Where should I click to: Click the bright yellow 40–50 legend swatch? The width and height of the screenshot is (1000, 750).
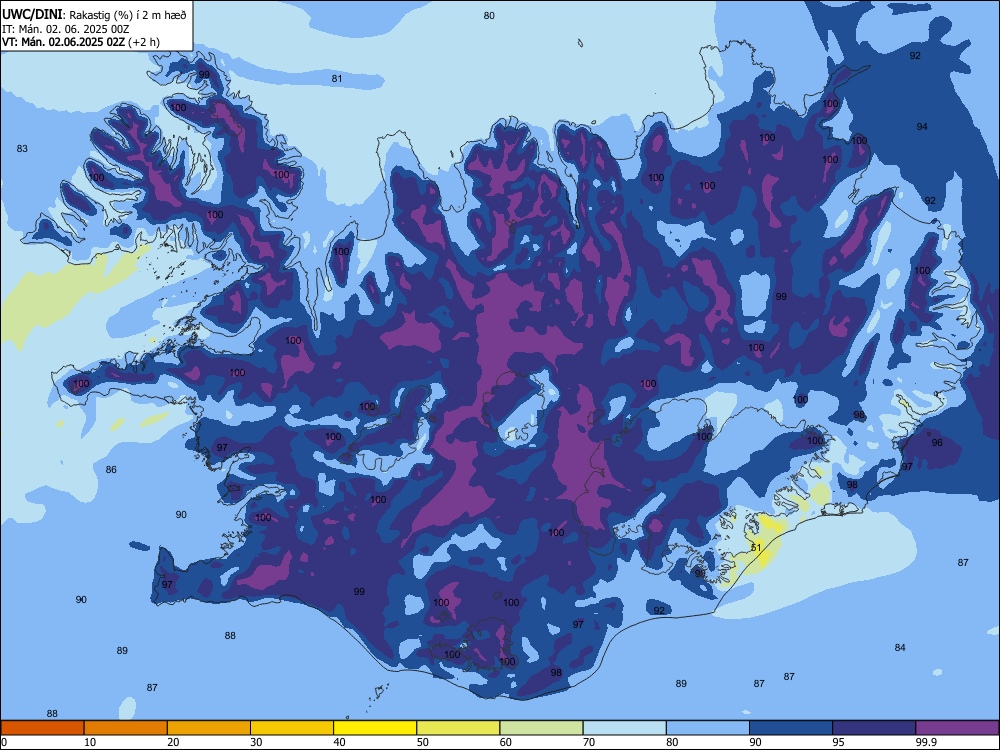pos(375,728)
